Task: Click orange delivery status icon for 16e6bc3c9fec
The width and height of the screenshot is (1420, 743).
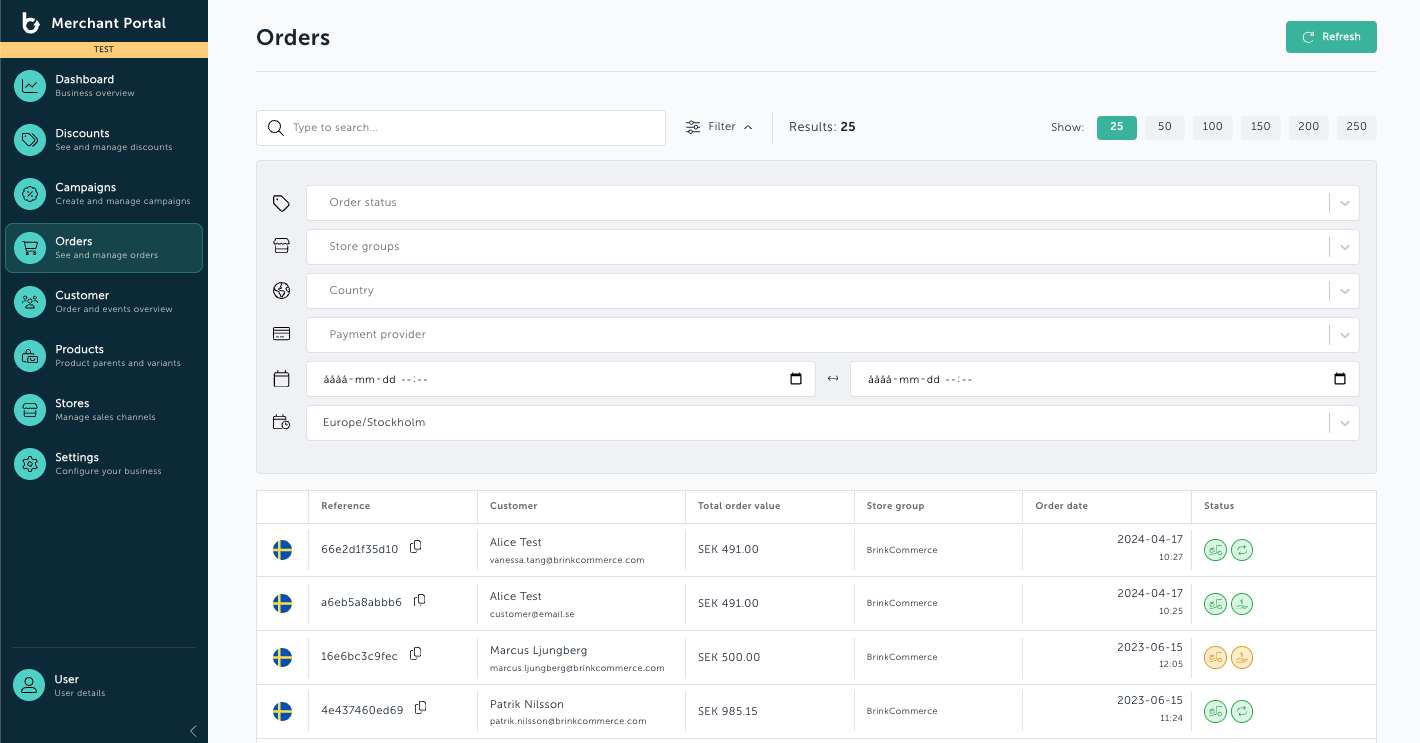Action: [x=1215, y=658]
